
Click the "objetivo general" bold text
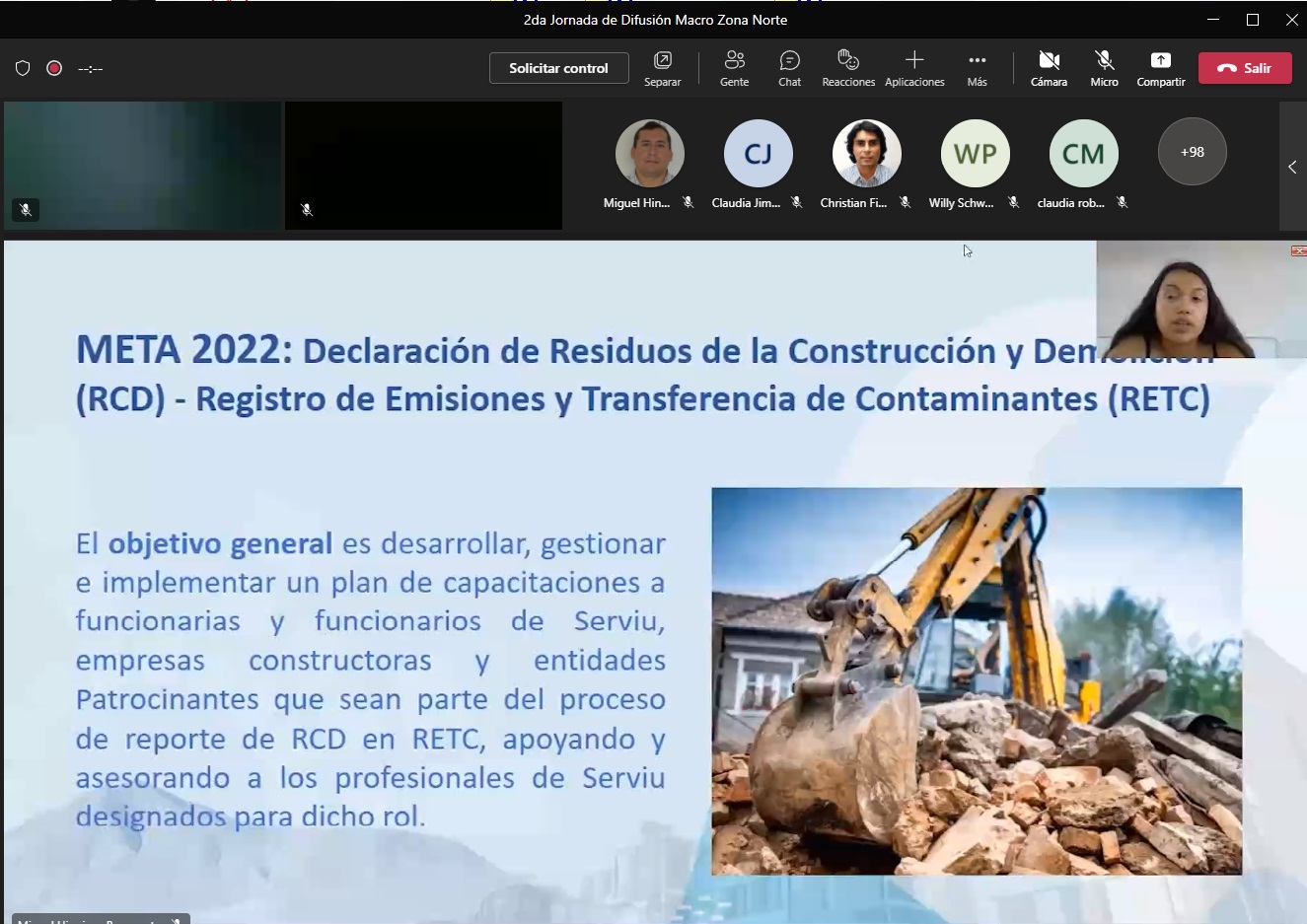[x=220, y=543]
